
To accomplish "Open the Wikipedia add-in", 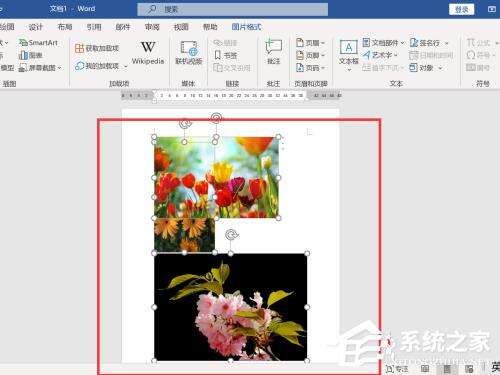I will click(x=148, y=53).
